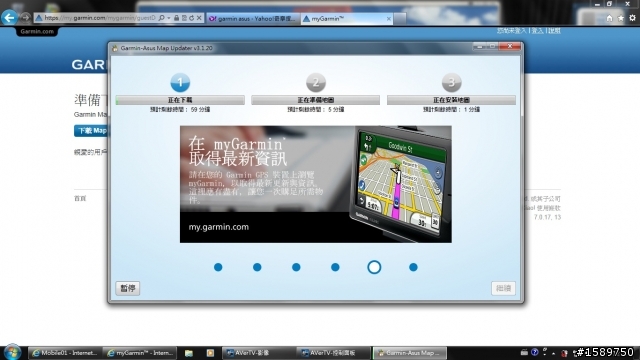Open the media player taskbar icon
The height and width of the screenshot is (360, 640).
[210, 353]
